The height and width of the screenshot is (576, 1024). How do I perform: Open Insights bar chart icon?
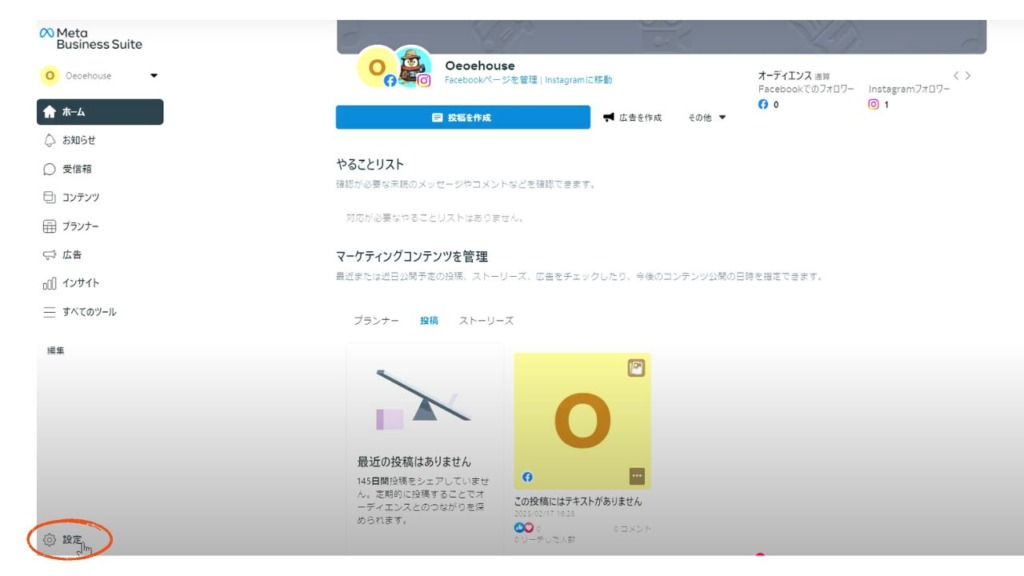[x=50, y=284]
